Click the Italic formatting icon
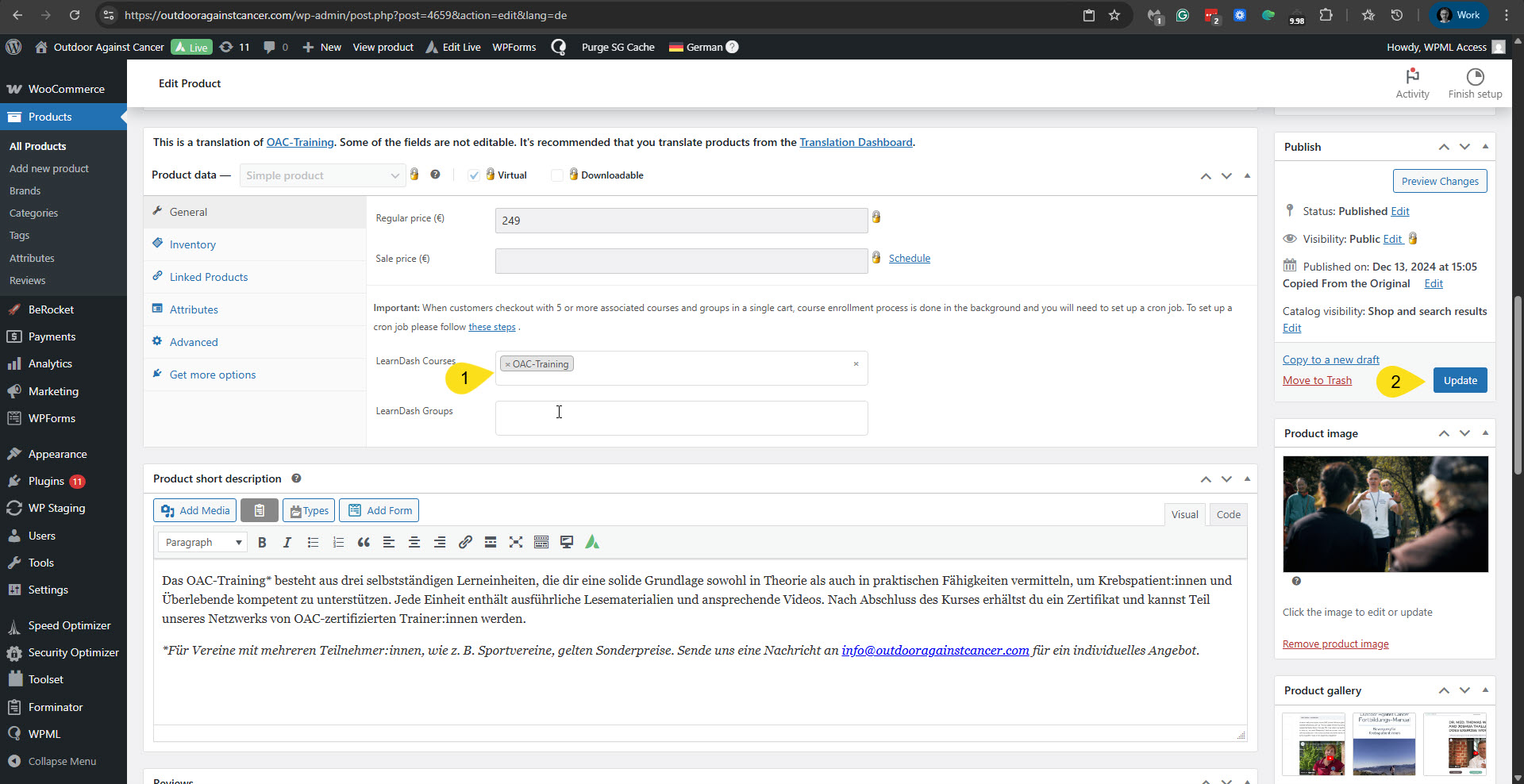This screenshot has width=1524, height=784. pyautogui.click(x=287, y=542)
